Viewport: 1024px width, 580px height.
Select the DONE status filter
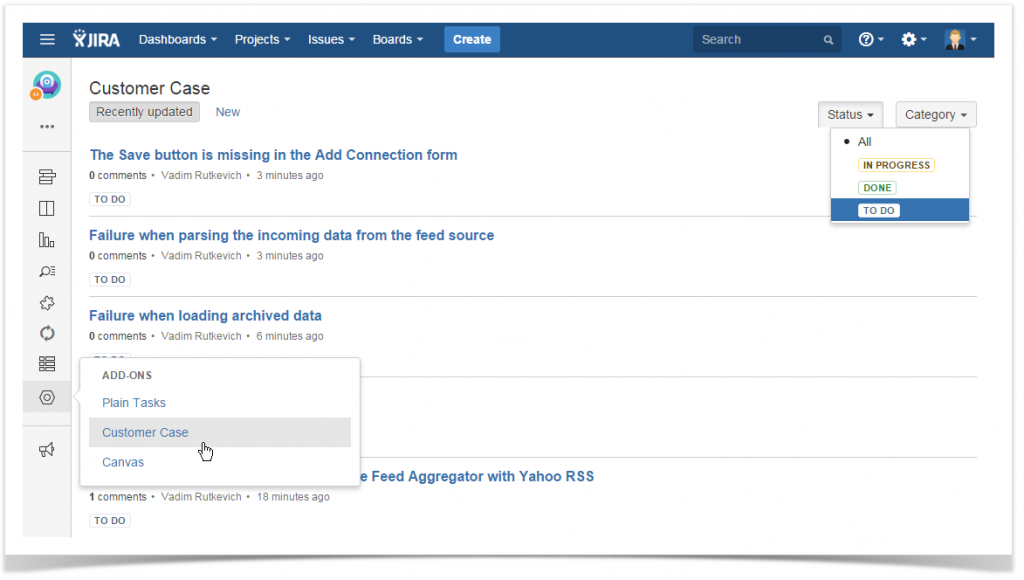(877, 187)
